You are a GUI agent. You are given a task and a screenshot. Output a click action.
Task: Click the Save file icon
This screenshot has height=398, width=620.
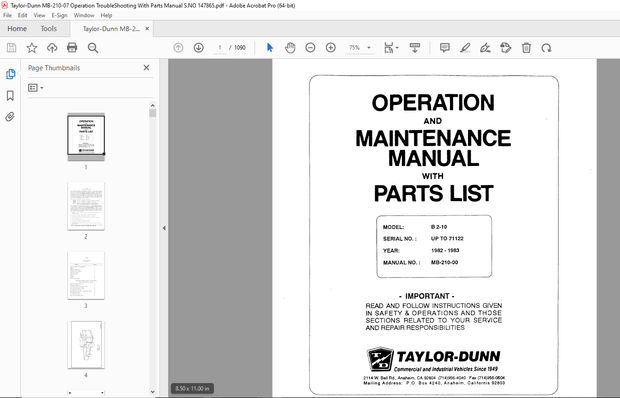tap(11, 48)
